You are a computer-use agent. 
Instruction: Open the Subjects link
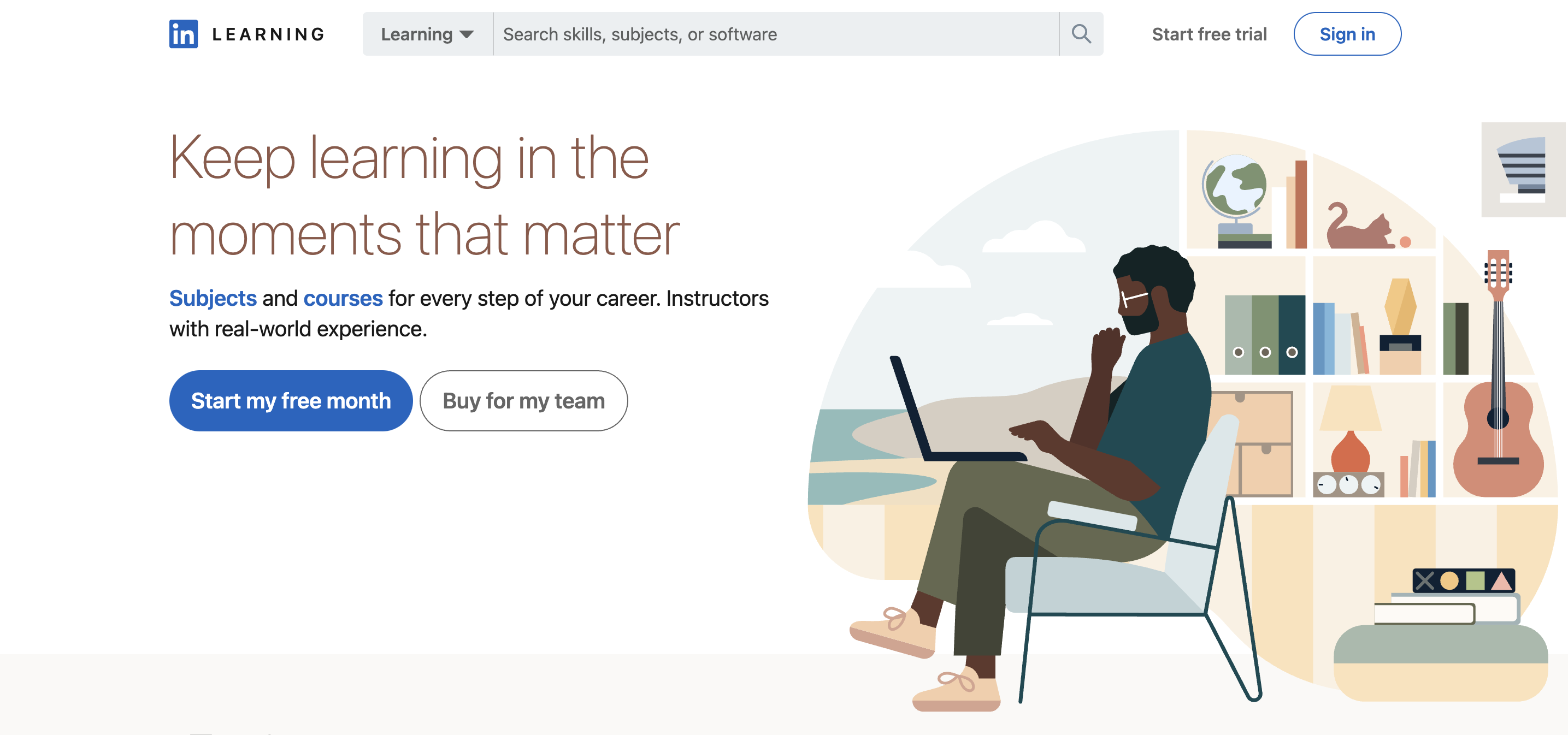coord(213,298)
